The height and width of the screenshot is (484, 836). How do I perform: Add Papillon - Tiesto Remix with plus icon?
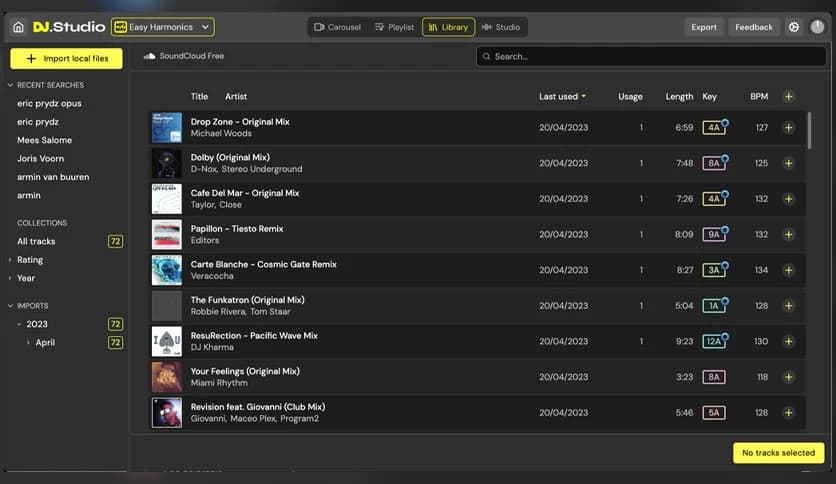coord(788,235)
